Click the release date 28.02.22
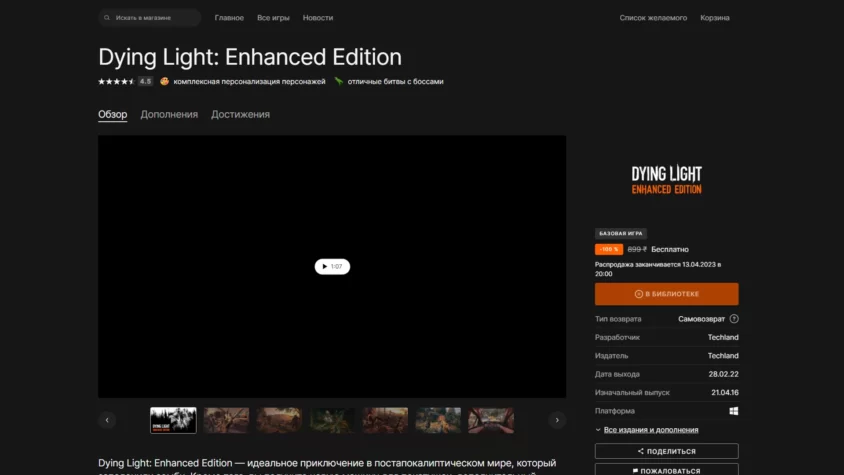Viewport: 844px width, 475px height. point(723,374)
